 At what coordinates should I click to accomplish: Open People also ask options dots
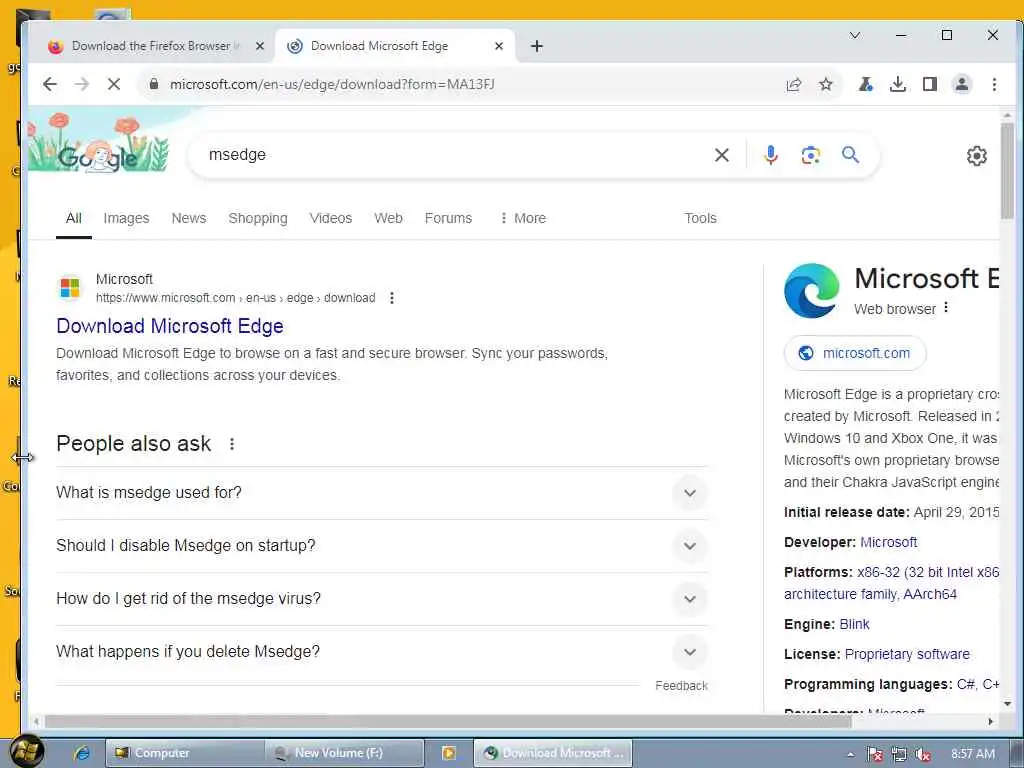click(232, 444)
